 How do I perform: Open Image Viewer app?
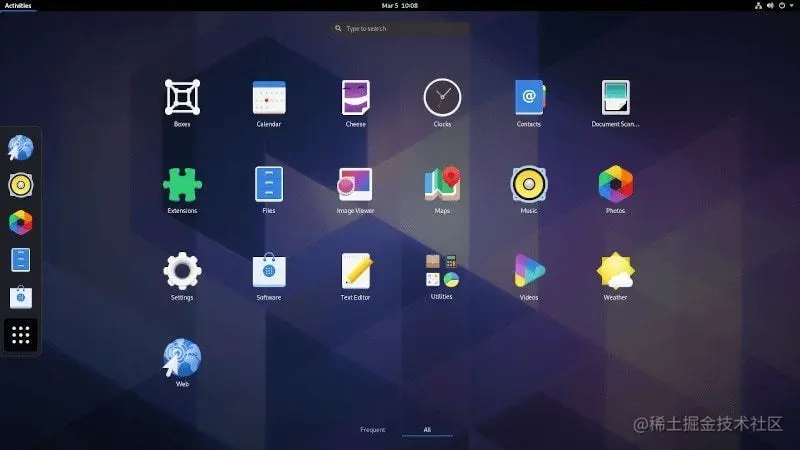click(356, 185)
